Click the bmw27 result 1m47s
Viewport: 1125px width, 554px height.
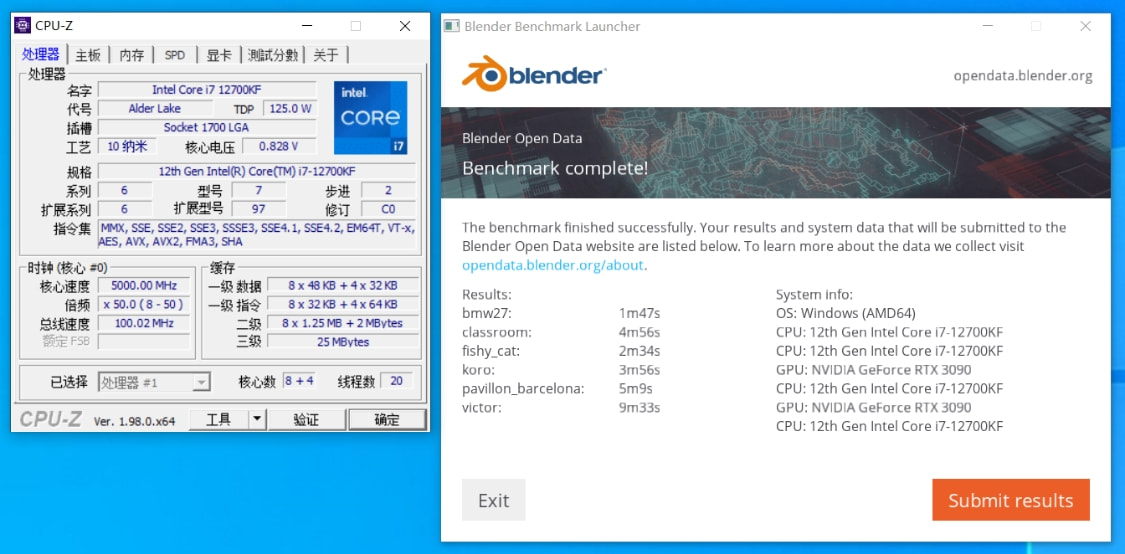[x=639, y=313]
